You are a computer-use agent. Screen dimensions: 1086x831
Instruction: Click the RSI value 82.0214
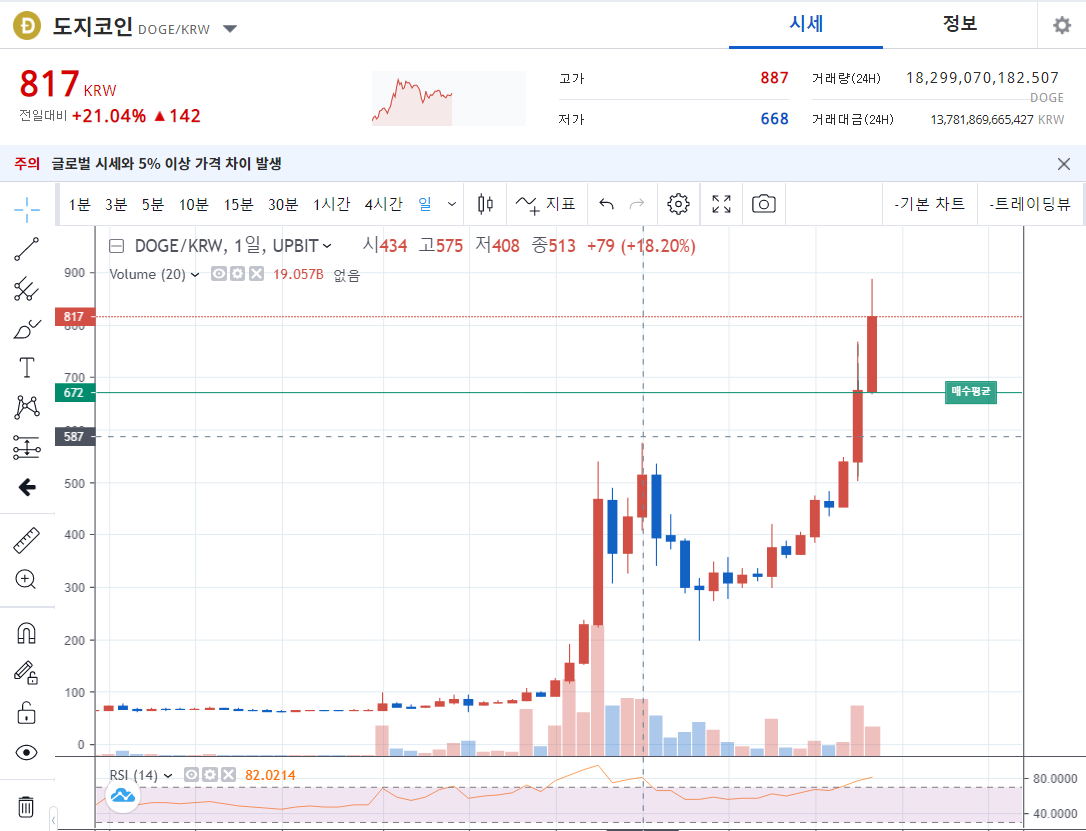(270, 776)
